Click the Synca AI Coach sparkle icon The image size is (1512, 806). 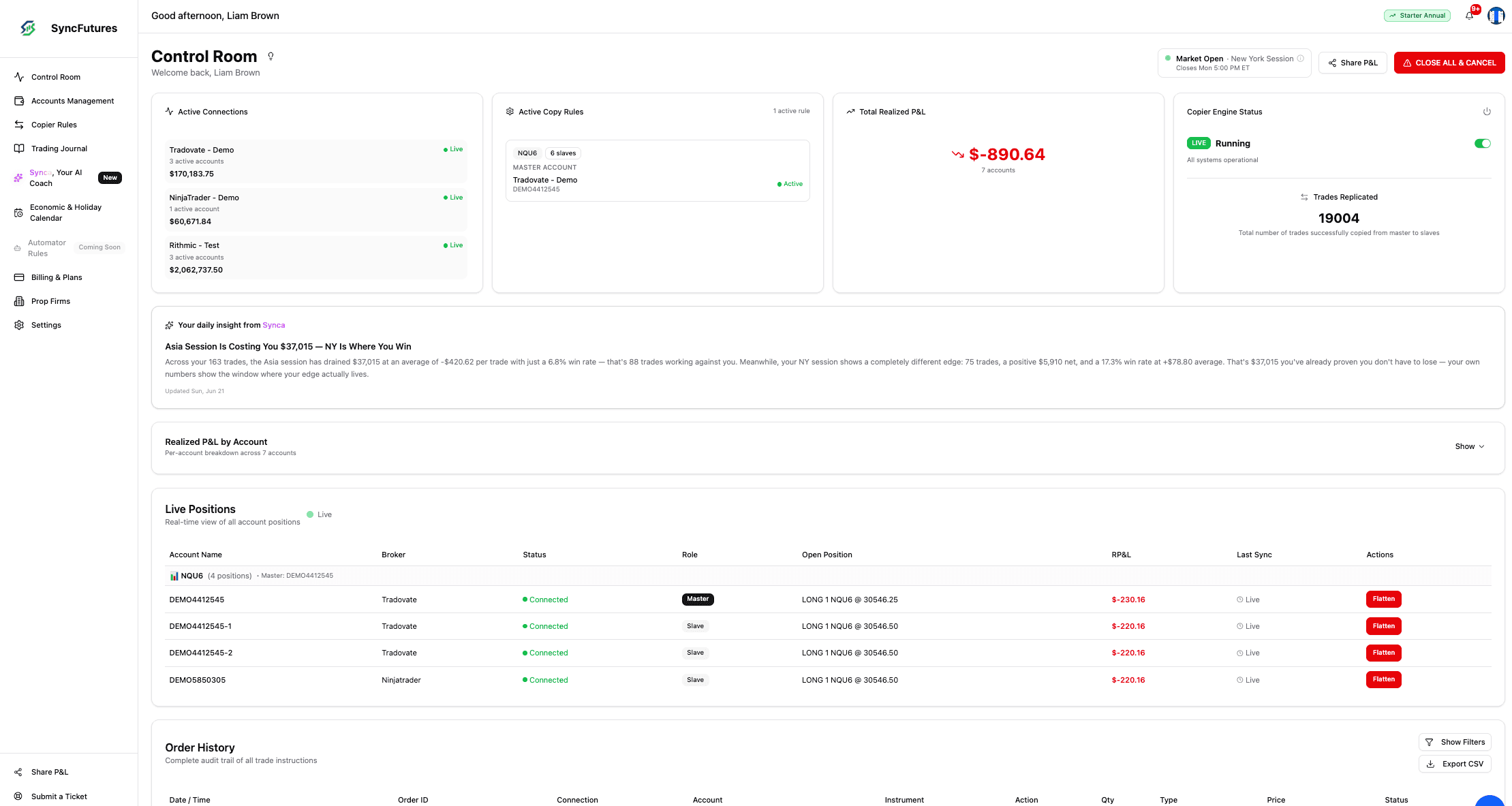18,178
